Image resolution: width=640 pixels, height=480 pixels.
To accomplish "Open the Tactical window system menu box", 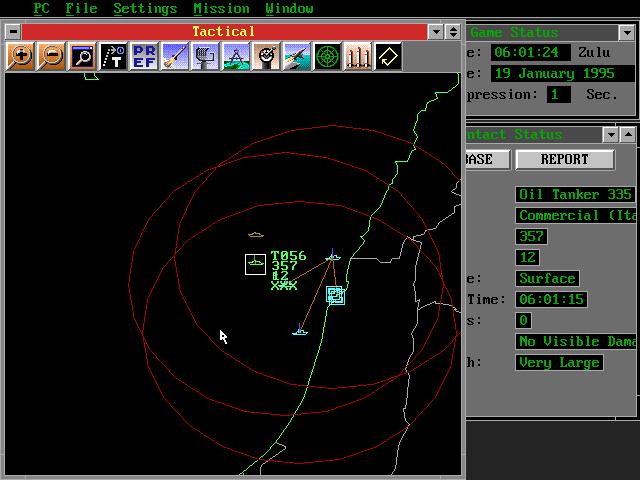I will [x=13, y=31].
